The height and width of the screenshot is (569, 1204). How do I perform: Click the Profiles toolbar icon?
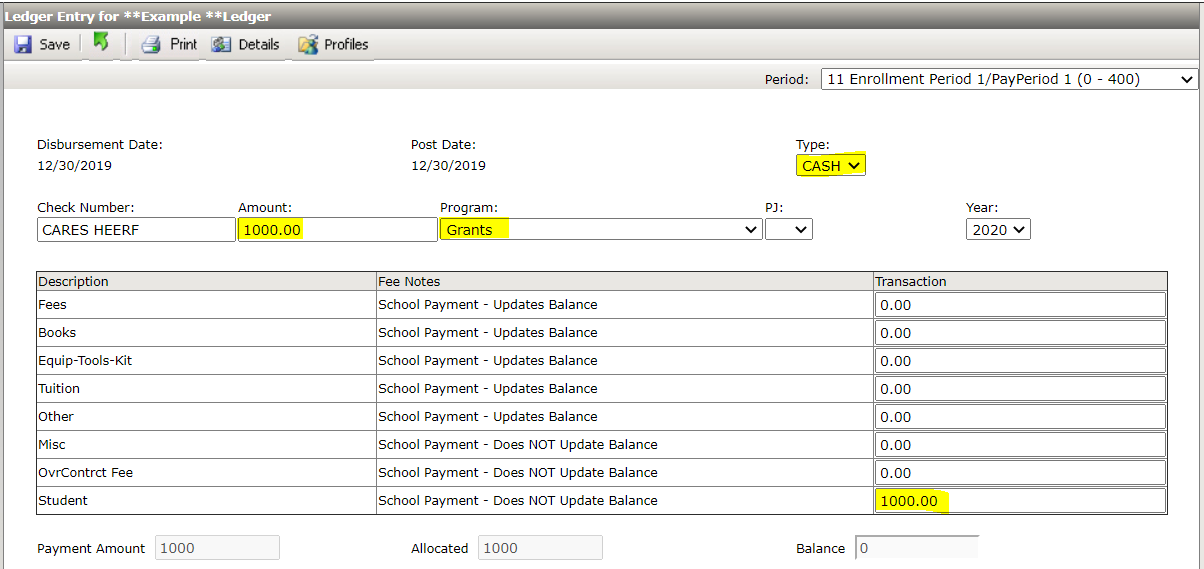coord(307,45)
